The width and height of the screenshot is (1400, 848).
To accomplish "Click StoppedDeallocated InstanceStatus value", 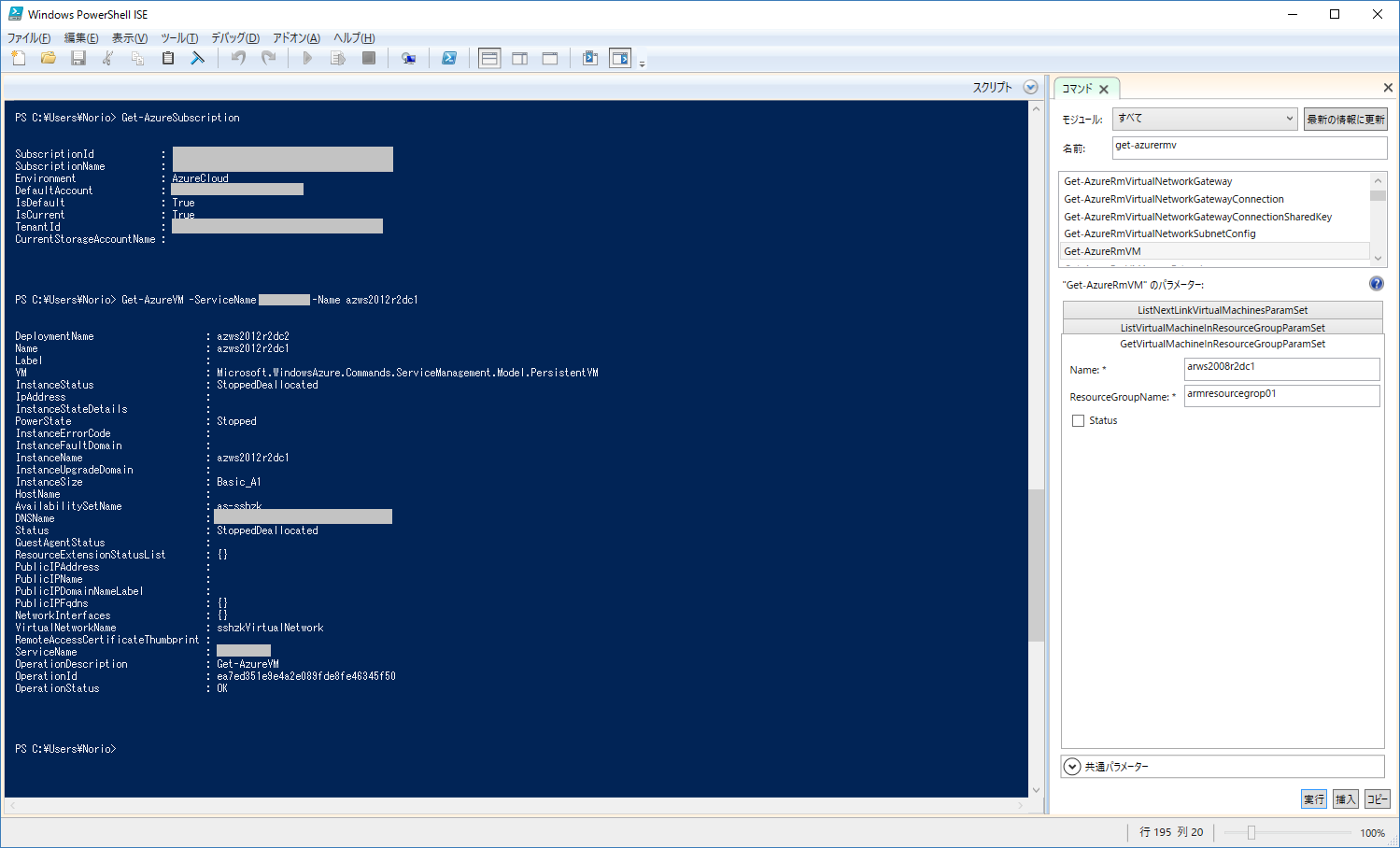I will (x=267, y=385).
